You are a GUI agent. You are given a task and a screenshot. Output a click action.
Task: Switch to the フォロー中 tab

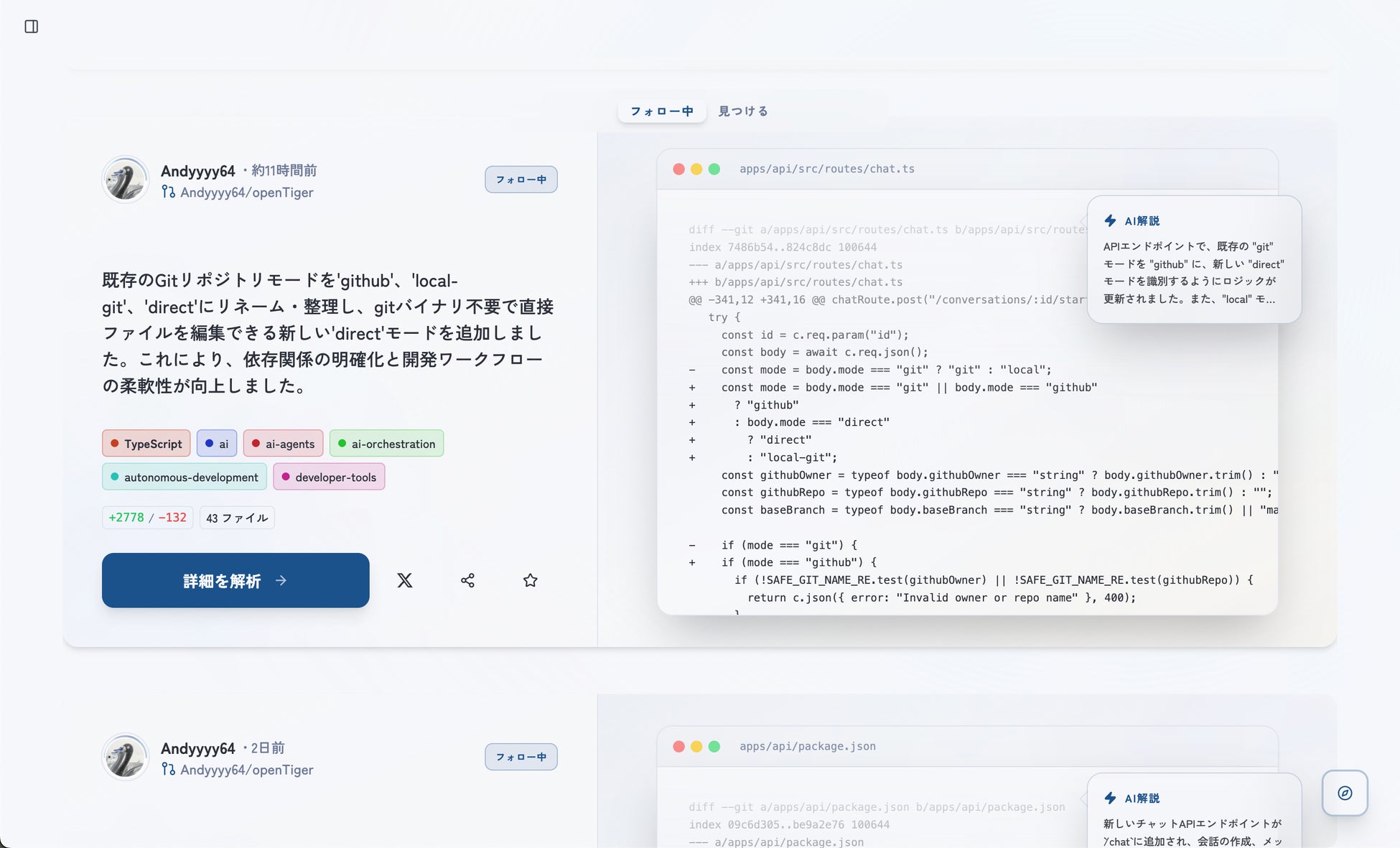[x=661, y=111]
